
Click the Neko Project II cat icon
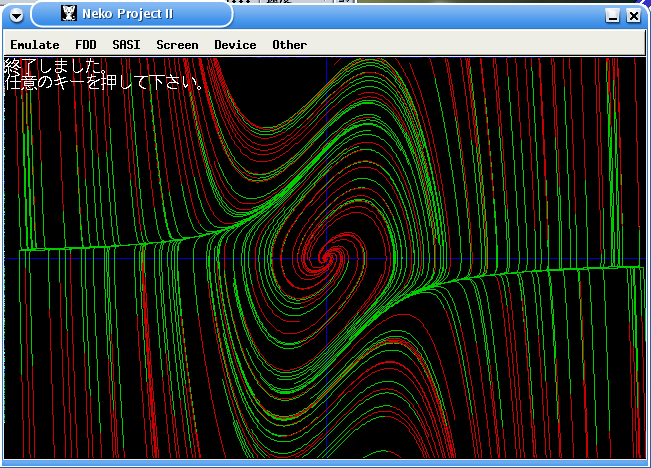point(69,13)
